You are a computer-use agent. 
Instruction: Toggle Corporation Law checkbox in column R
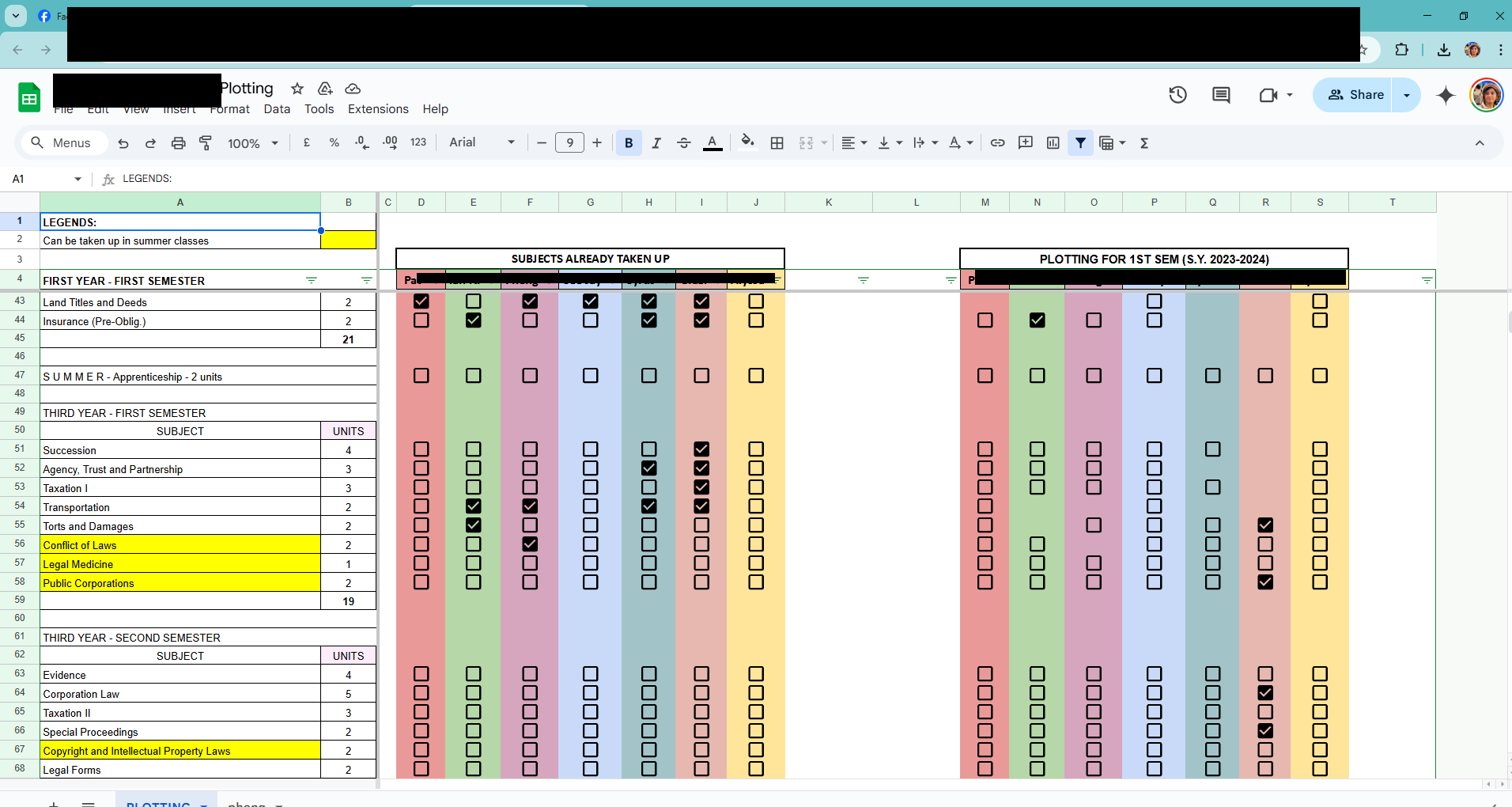point(1265,693)
